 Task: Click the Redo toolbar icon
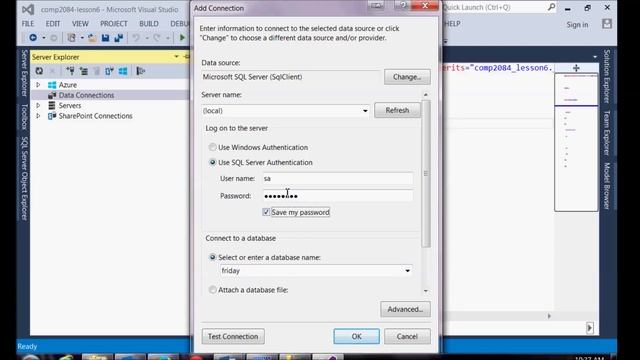[157, 38]
